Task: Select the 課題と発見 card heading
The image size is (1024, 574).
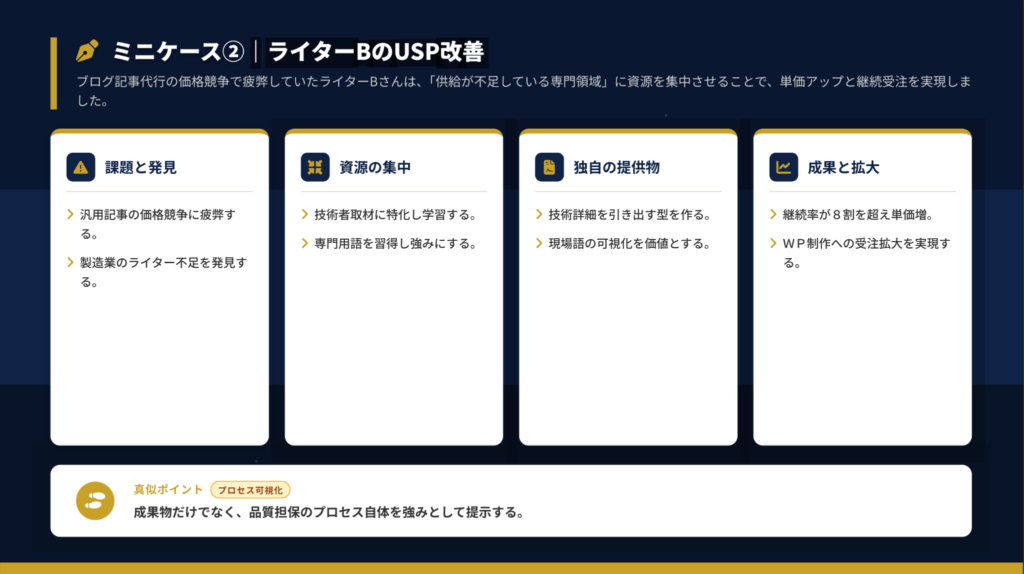Action: [141, 167]
